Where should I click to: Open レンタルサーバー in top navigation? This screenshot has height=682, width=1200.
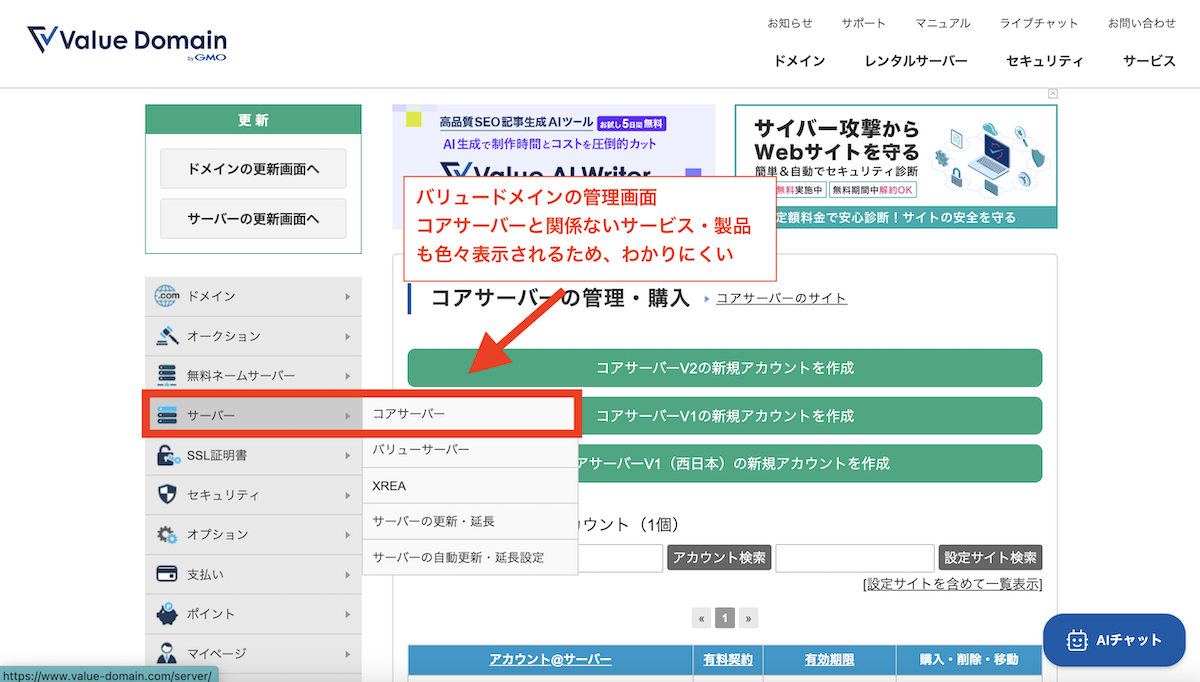point(916,61)
